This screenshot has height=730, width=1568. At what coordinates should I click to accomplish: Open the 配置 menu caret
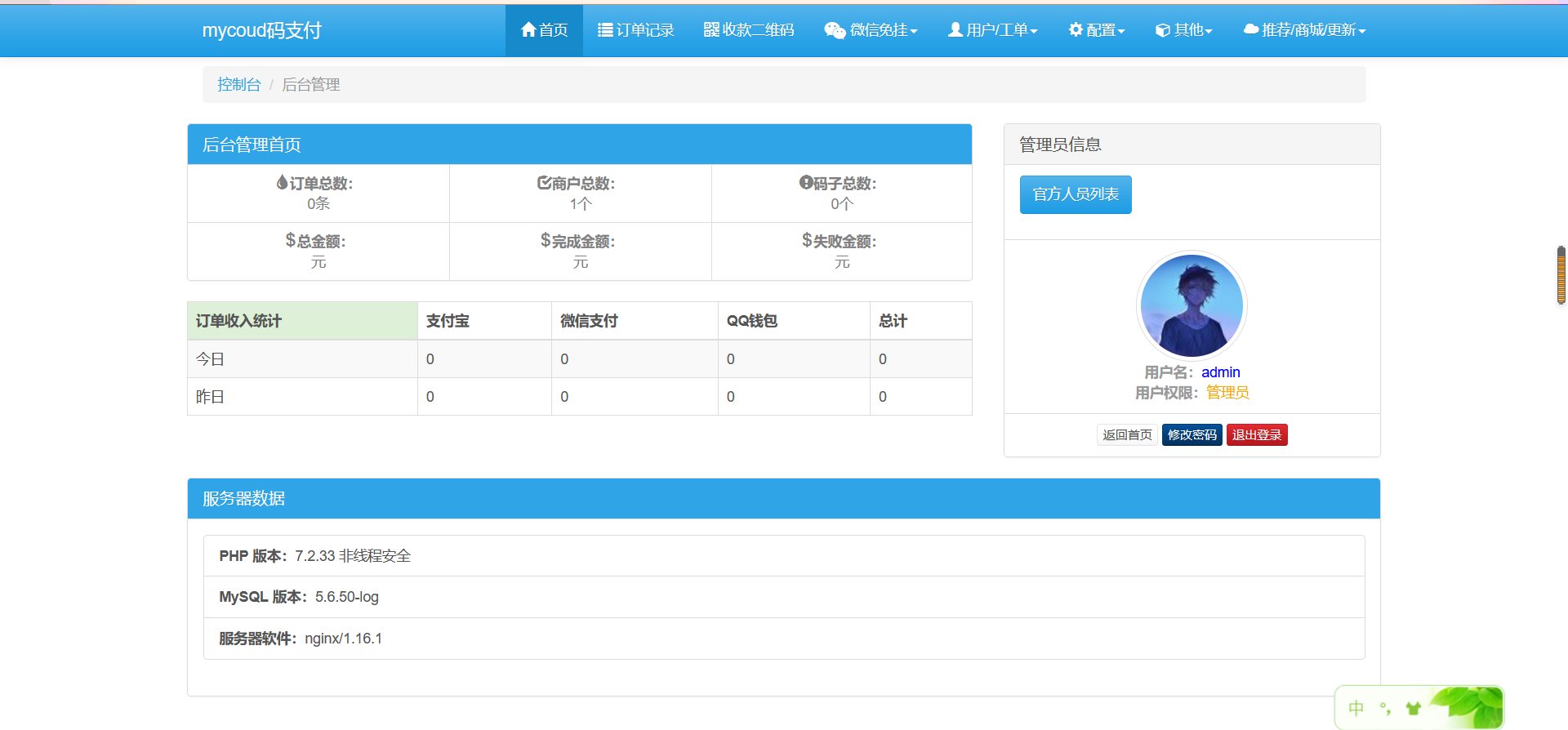click(1121, 31)
